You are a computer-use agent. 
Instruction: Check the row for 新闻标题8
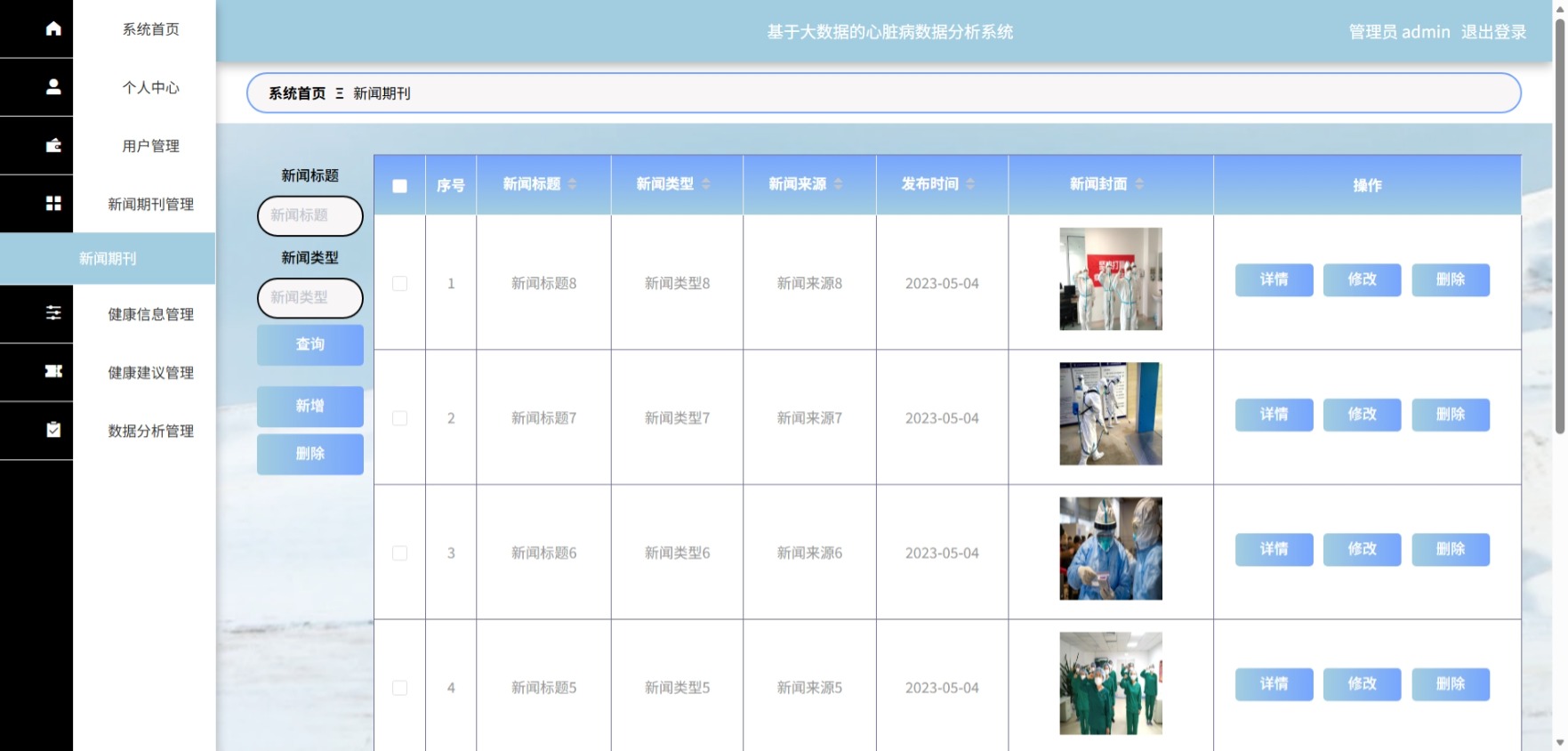tap(400, 283)
